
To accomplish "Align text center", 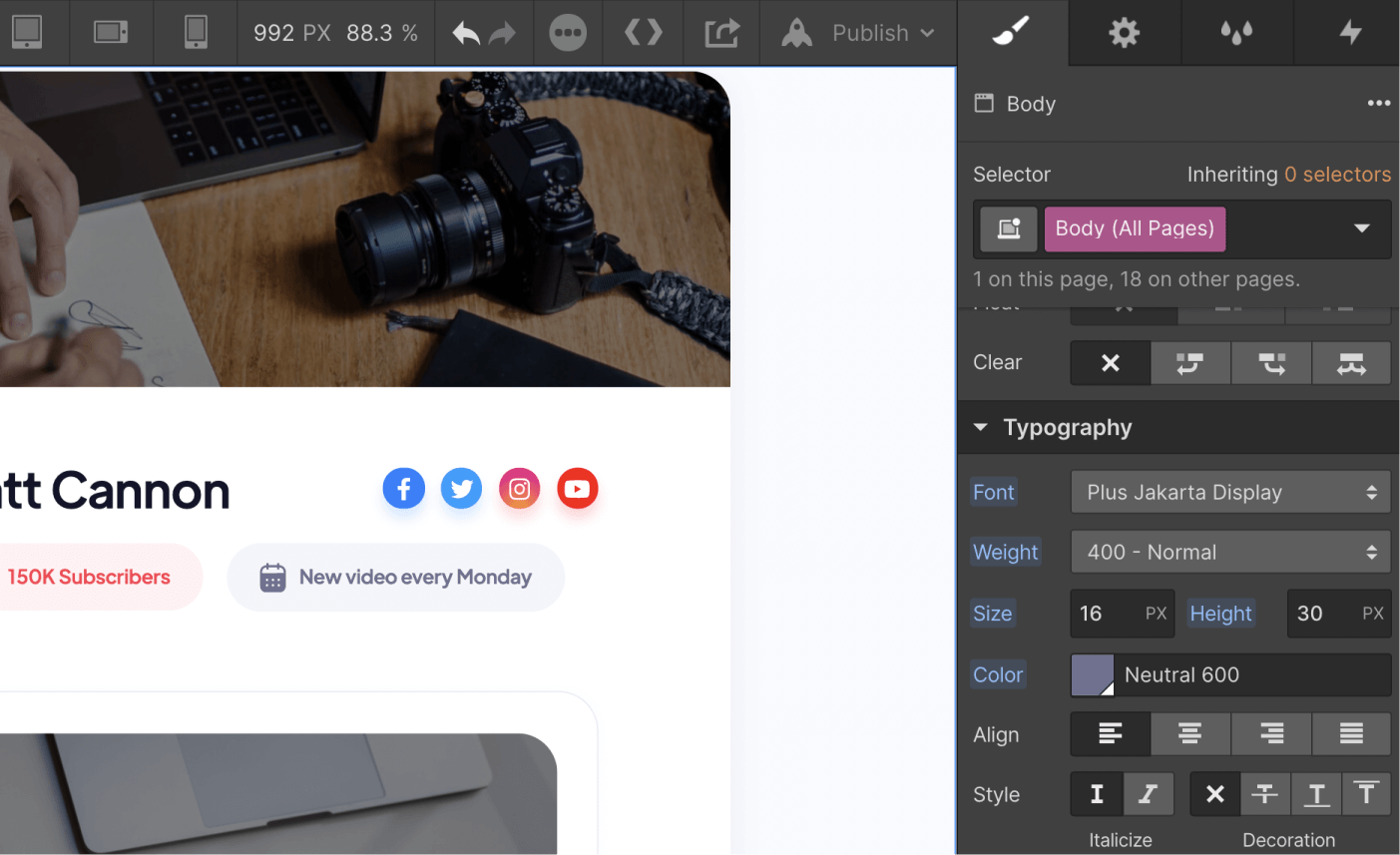I will point(1190,734).
